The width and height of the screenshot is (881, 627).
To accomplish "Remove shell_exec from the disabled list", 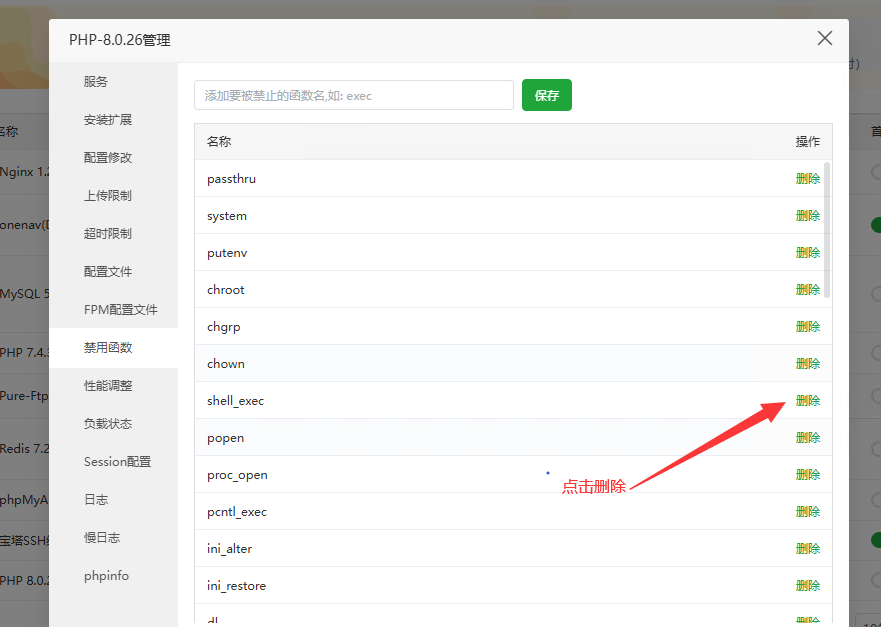I will [808, 401].
